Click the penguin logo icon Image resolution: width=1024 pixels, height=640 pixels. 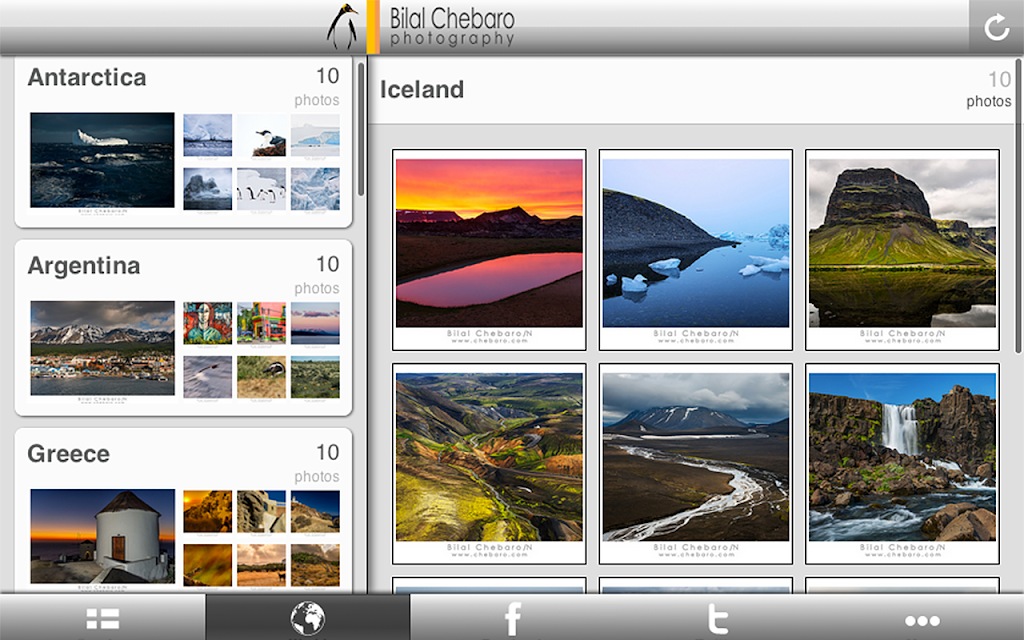coord(342,27)
